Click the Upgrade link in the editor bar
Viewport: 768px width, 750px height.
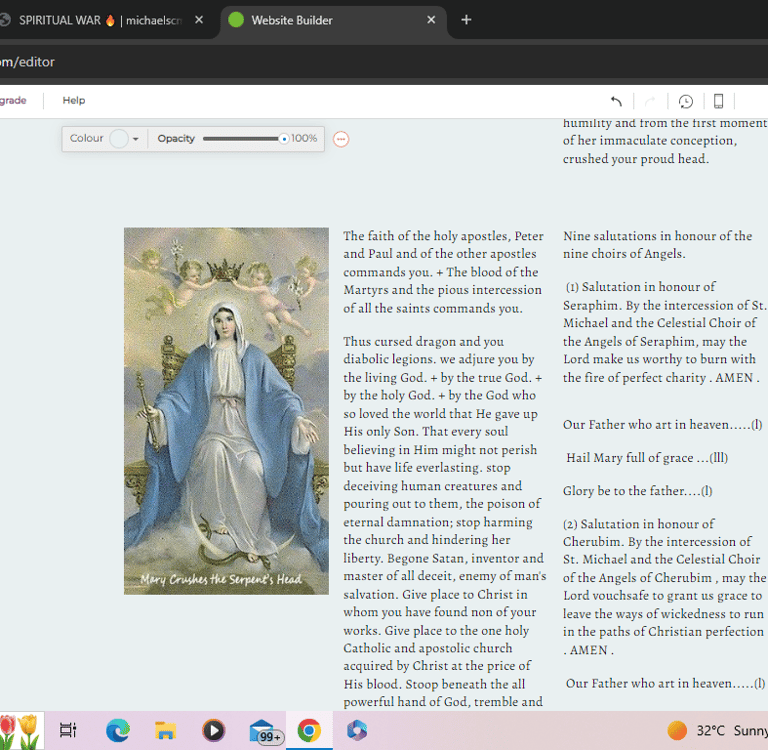(x=13, y=100)
